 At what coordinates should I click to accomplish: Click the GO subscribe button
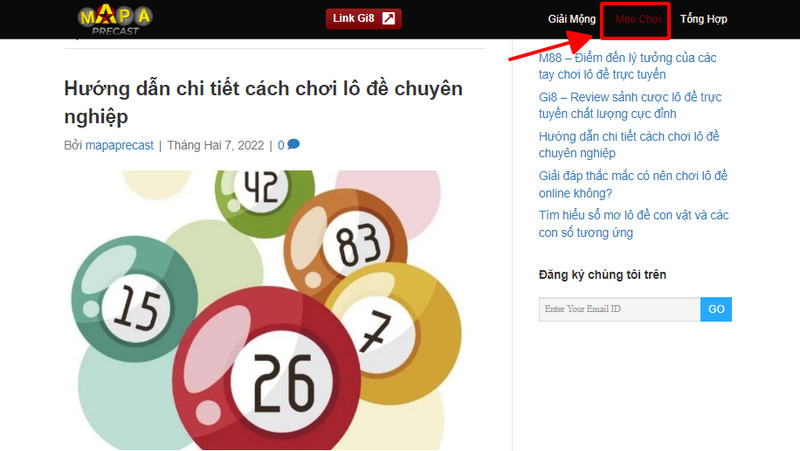tap(716, 309)
